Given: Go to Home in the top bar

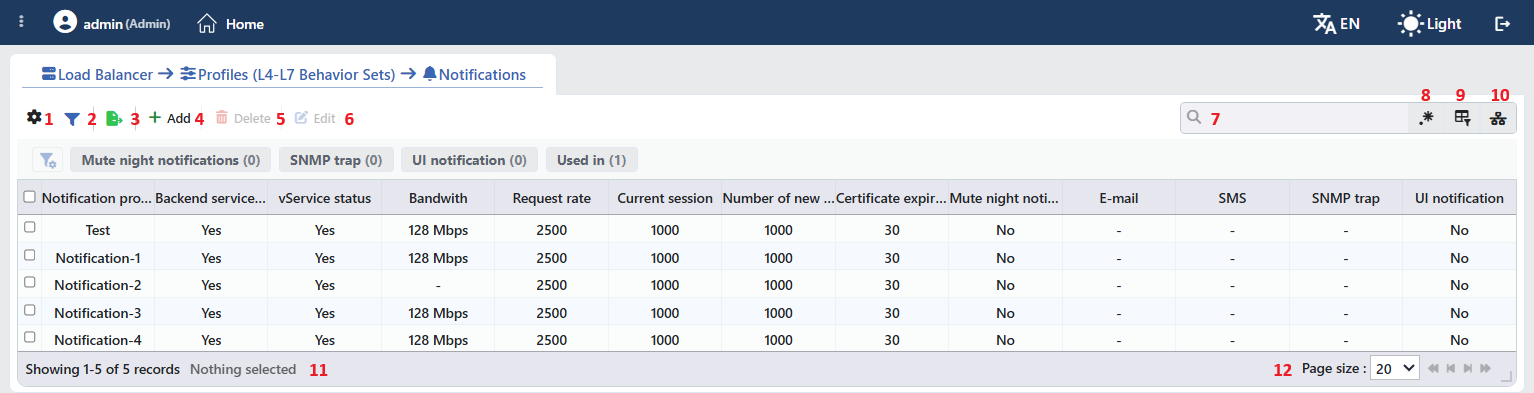Looking at the screenshot, I should tap(231, 23).
